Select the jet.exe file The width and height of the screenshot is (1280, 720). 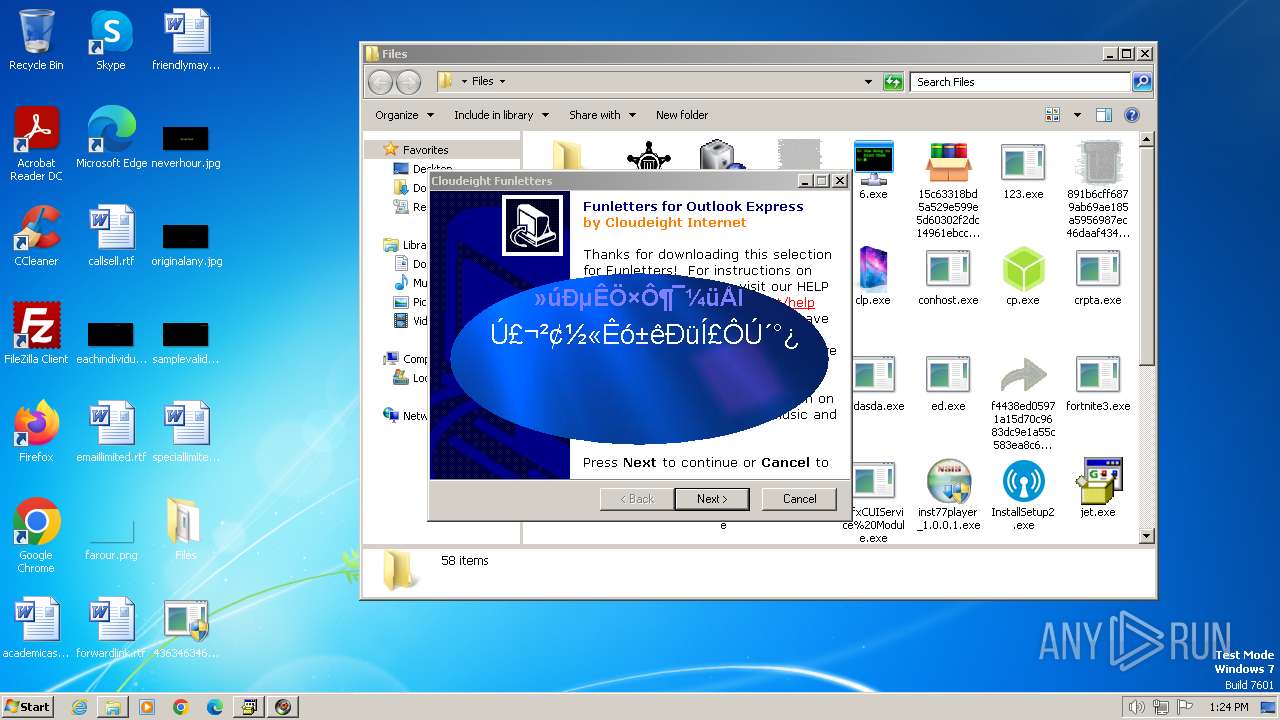(x=1098, y=489)
